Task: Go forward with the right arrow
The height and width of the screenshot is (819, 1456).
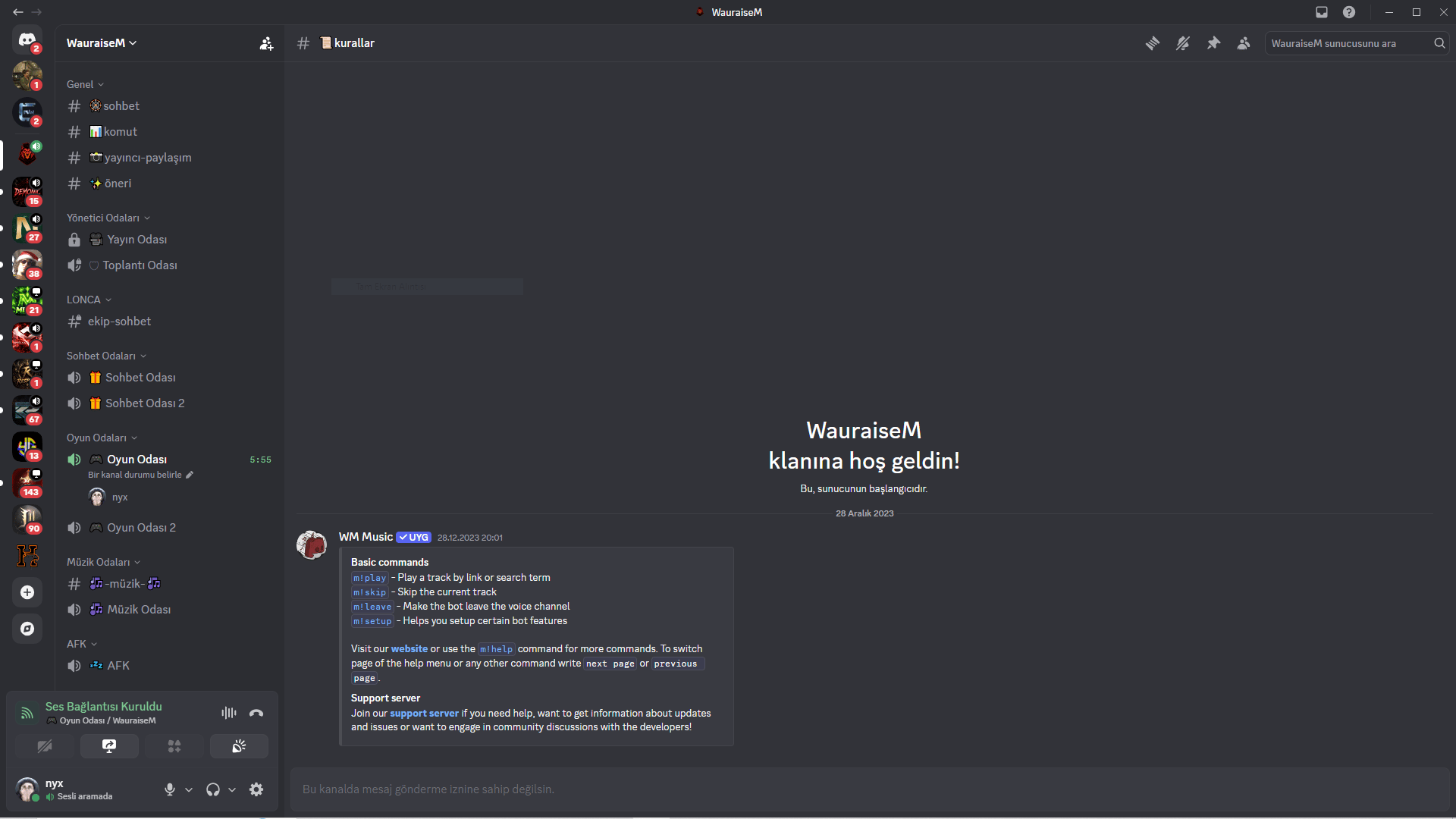Action: click(36, 12)
